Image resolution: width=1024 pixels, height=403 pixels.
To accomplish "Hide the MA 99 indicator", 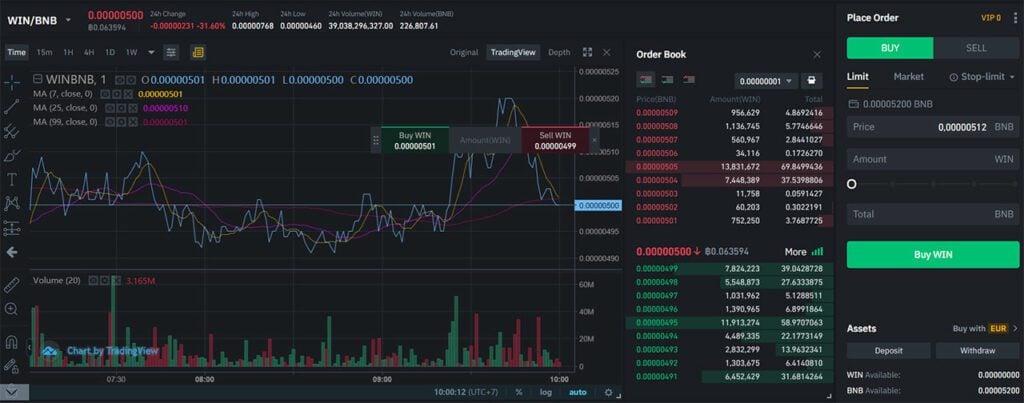I will 110,121.
